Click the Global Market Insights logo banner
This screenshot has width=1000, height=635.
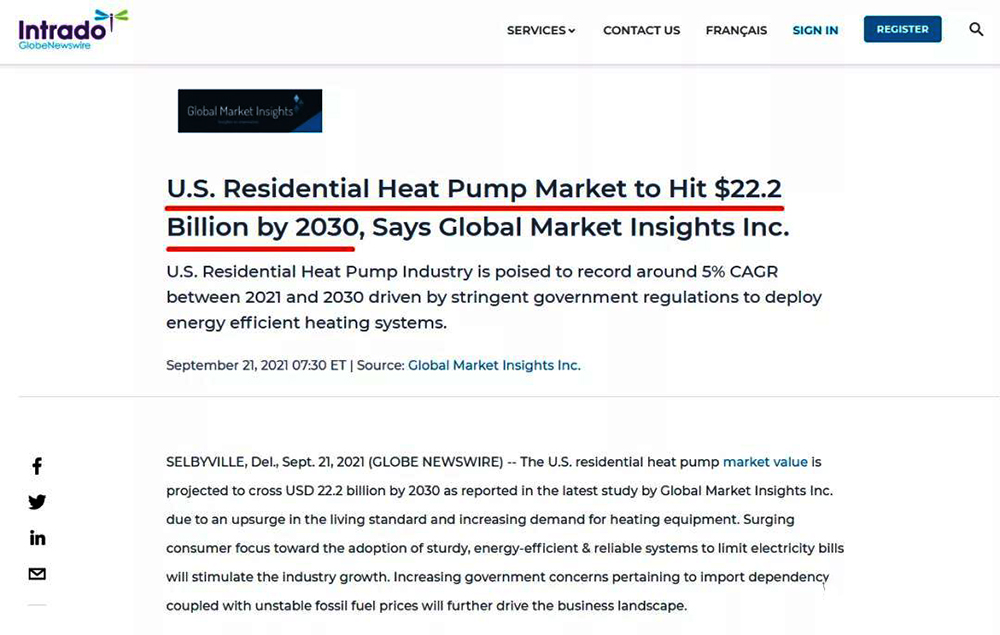250,111
